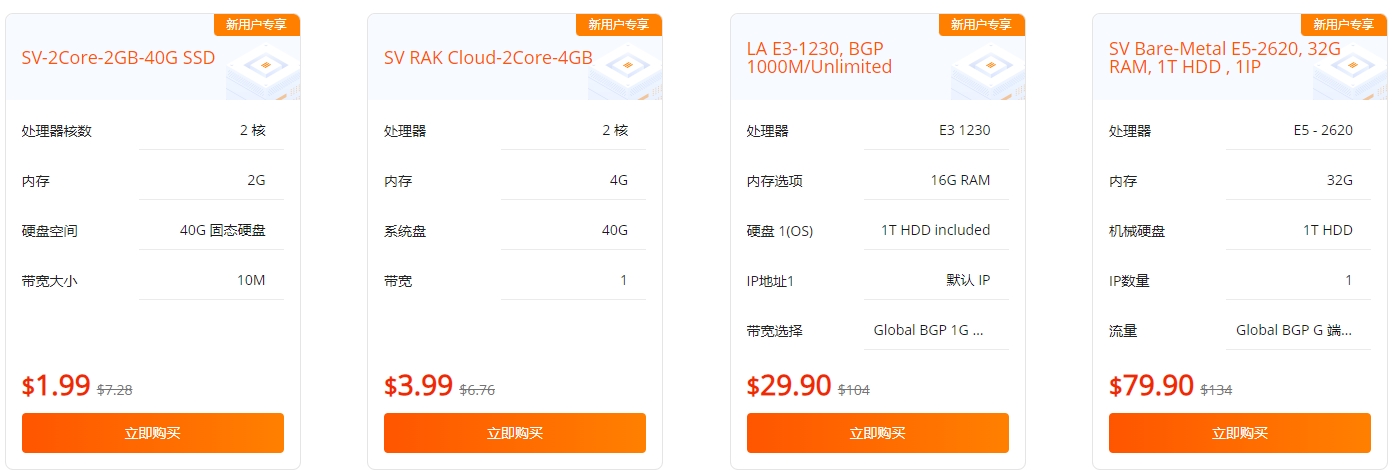Click 立即购买 under the $79.90 price

click(x=1240, y=433)
